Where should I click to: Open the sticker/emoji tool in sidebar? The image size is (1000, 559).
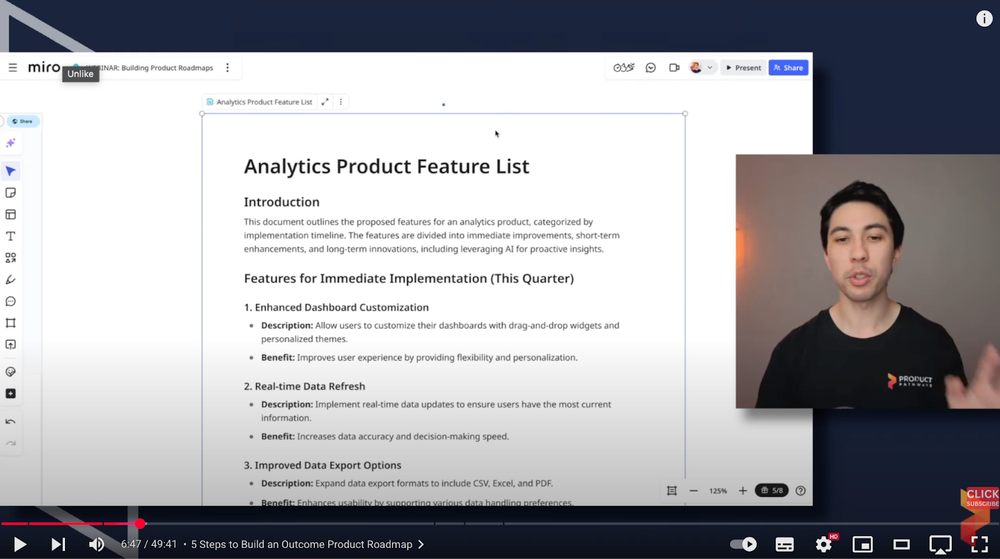point(11,372)
